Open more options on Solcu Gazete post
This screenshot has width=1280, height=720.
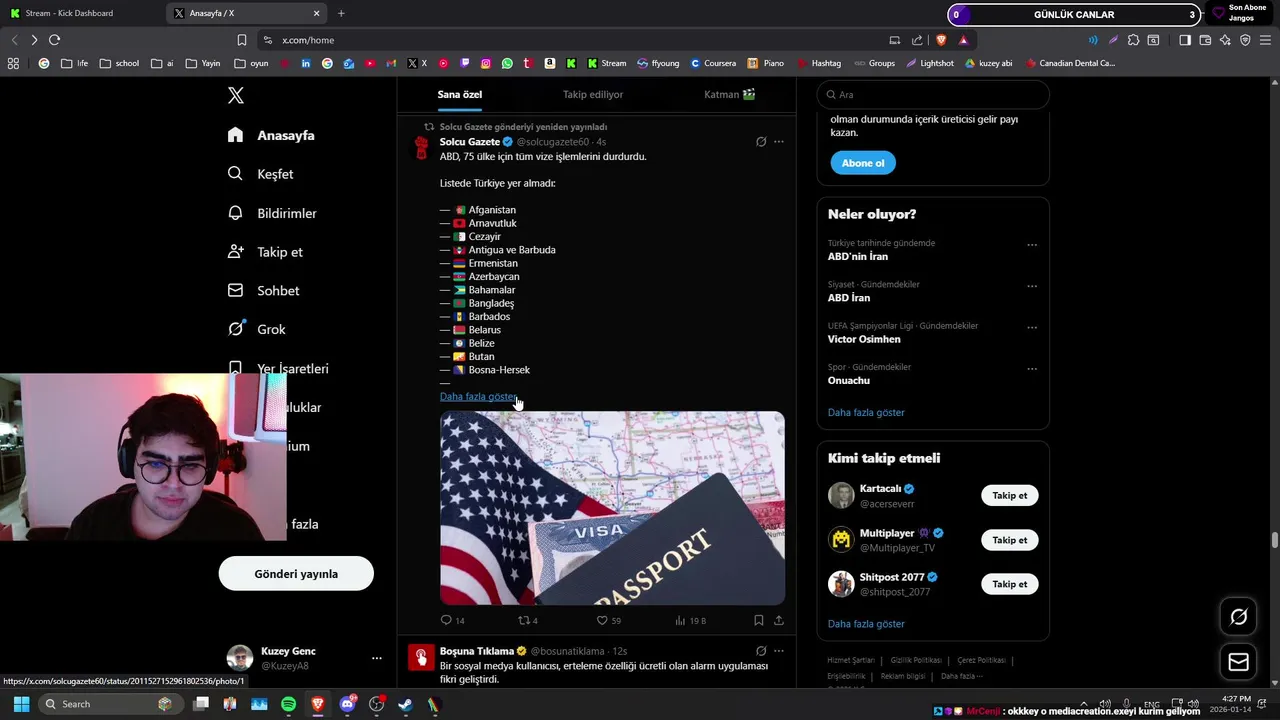[x=779, y=142]
